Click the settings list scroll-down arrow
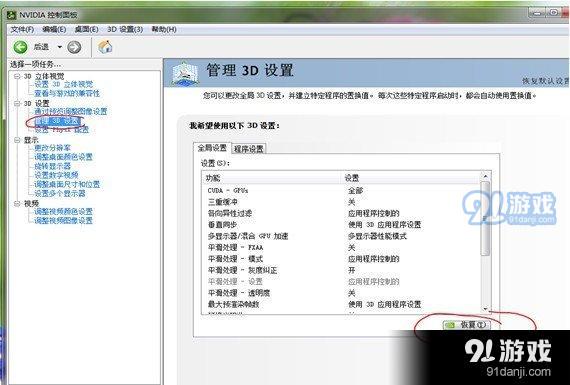The width and height of the screenshot is (570, 385). pyautogui.click(x=485, y=309)
